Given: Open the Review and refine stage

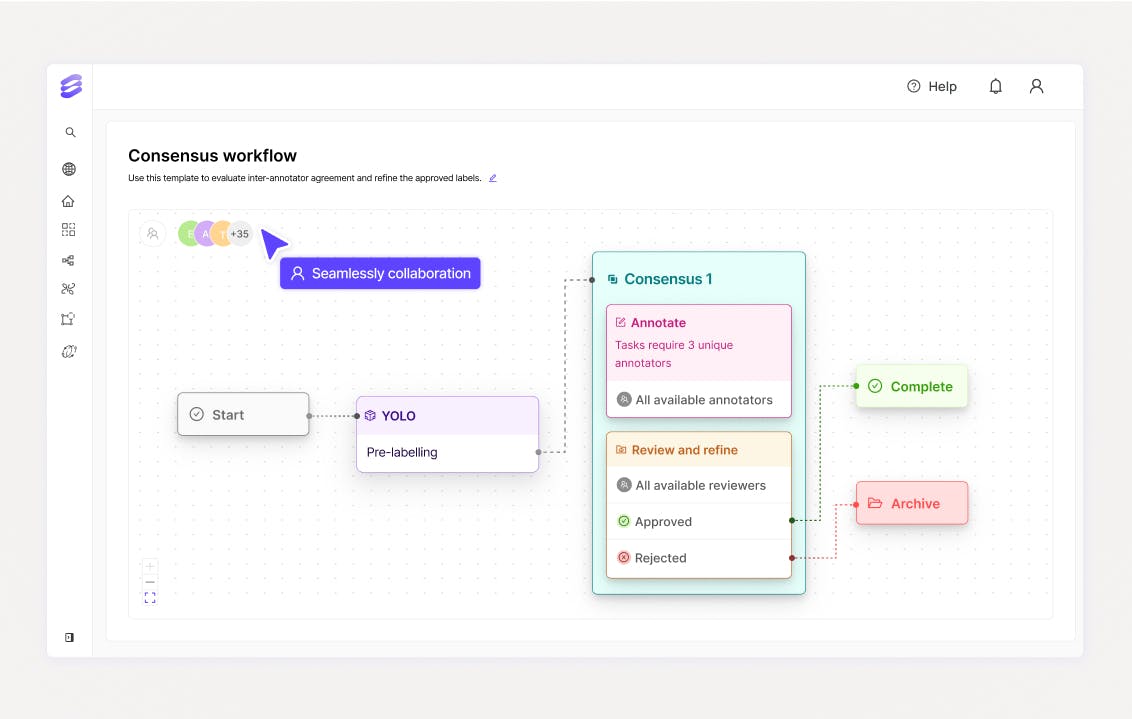Looking at the screenshot, I should click(684, 449).
